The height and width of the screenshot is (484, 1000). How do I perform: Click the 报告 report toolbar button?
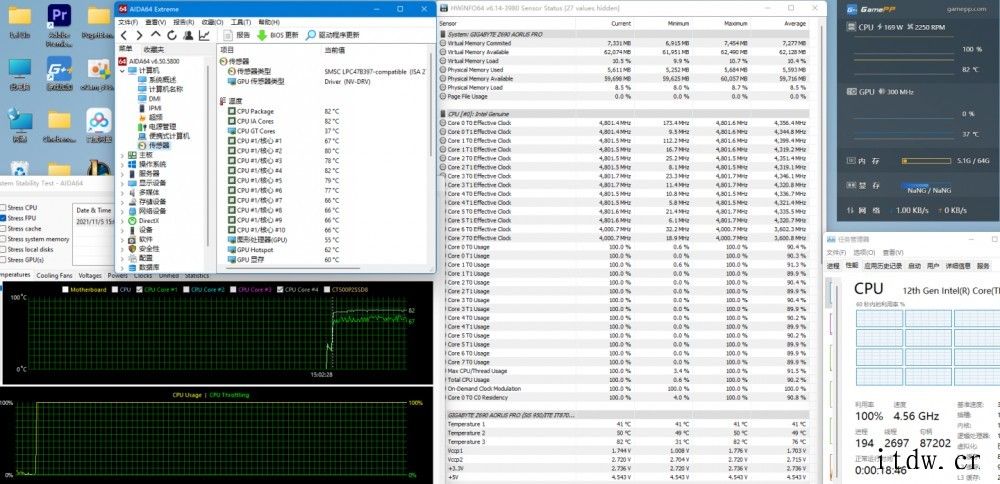click(x=237, y=35)
